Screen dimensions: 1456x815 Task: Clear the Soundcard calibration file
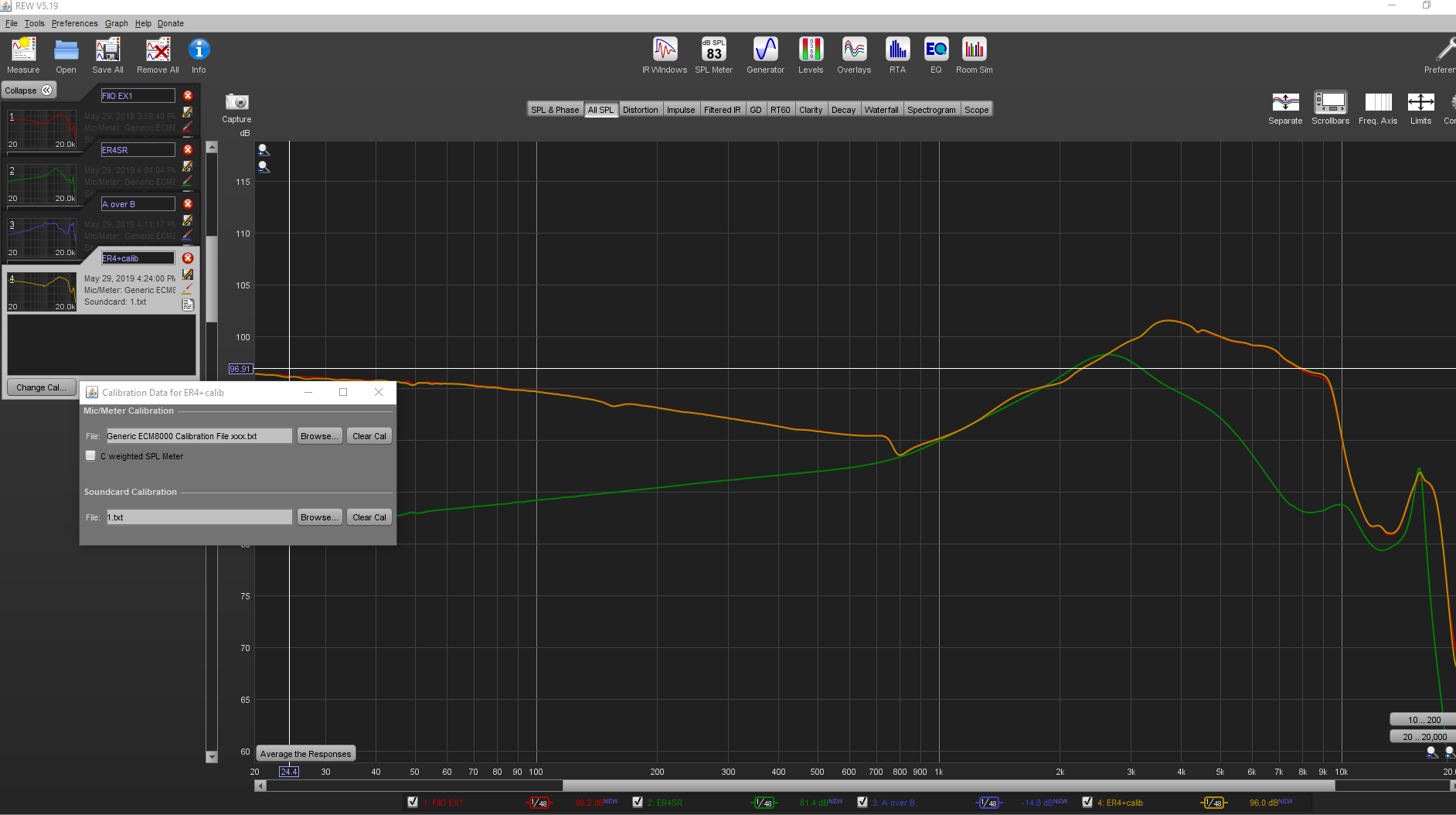point(369,517)
